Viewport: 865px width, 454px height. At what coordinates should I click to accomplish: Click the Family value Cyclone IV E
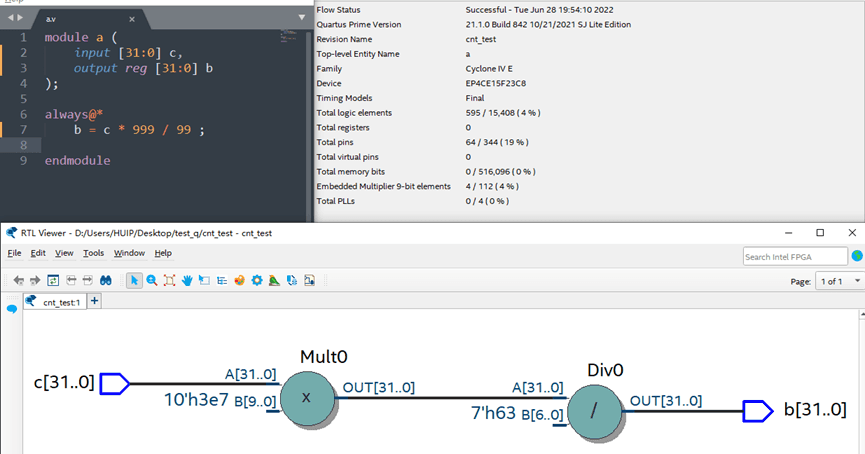click(x=489, y=68)
